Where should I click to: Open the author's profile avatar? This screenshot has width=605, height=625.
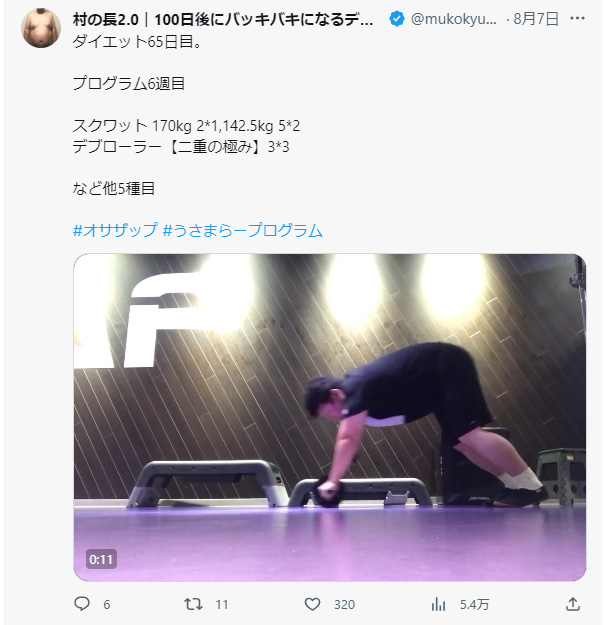40,27
